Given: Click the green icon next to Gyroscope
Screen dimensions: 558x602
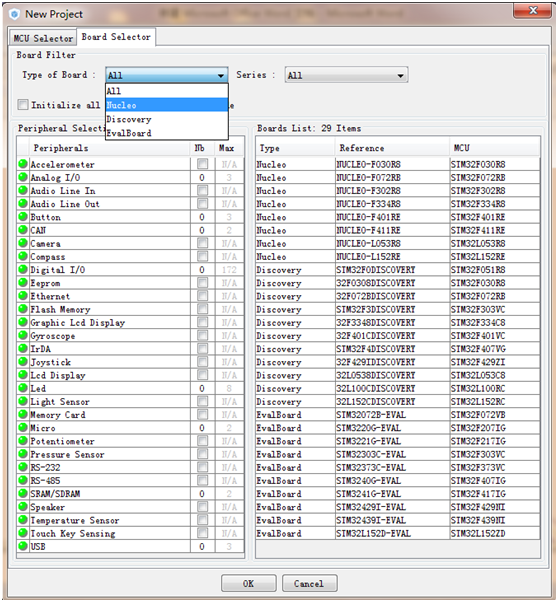Looking at the screenshot, I should (23, 335).
